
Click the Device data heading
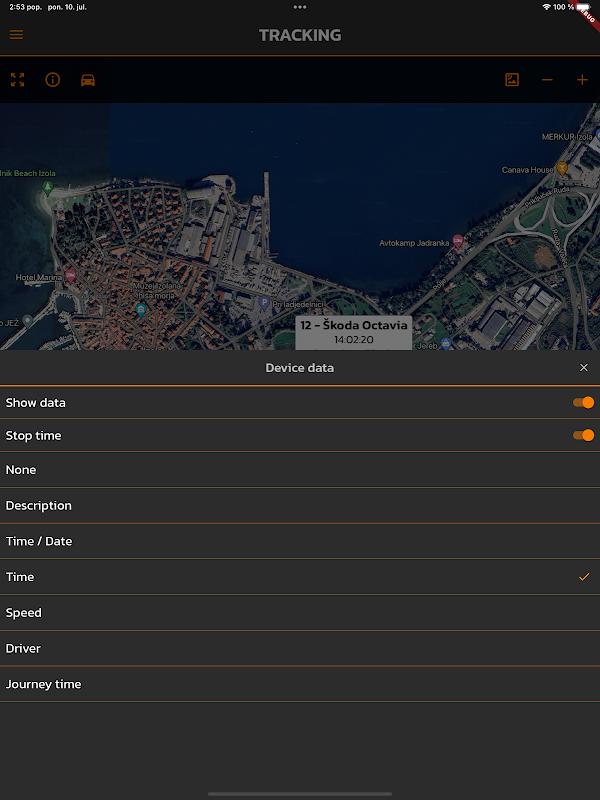[x=299, y=368]
